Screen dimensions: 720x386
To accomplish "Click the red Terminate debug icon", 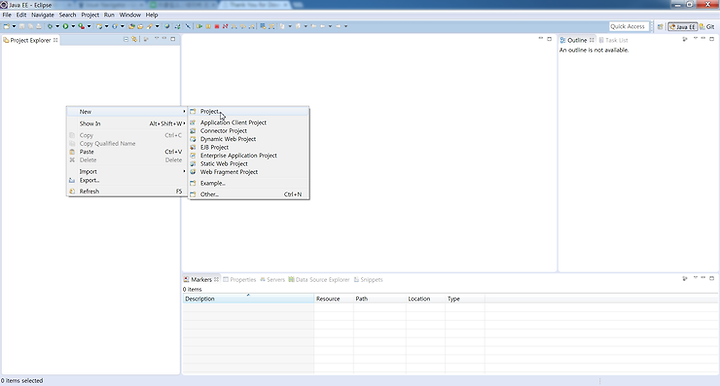I will pyautogui.click(x=217, y=26).
